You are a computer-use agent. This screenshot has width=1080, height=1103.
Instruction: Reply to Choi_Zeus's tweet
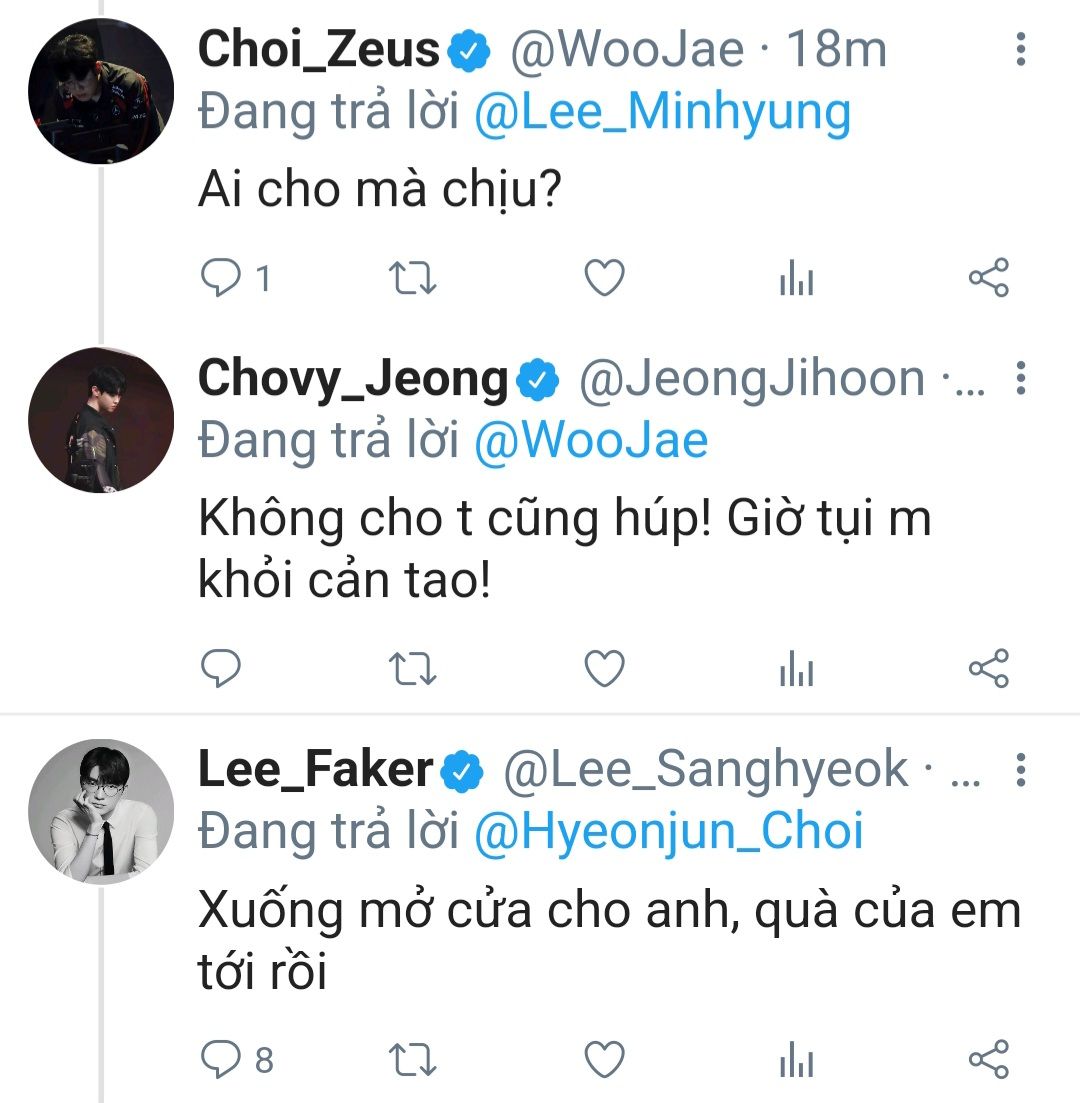pos(218,278)
